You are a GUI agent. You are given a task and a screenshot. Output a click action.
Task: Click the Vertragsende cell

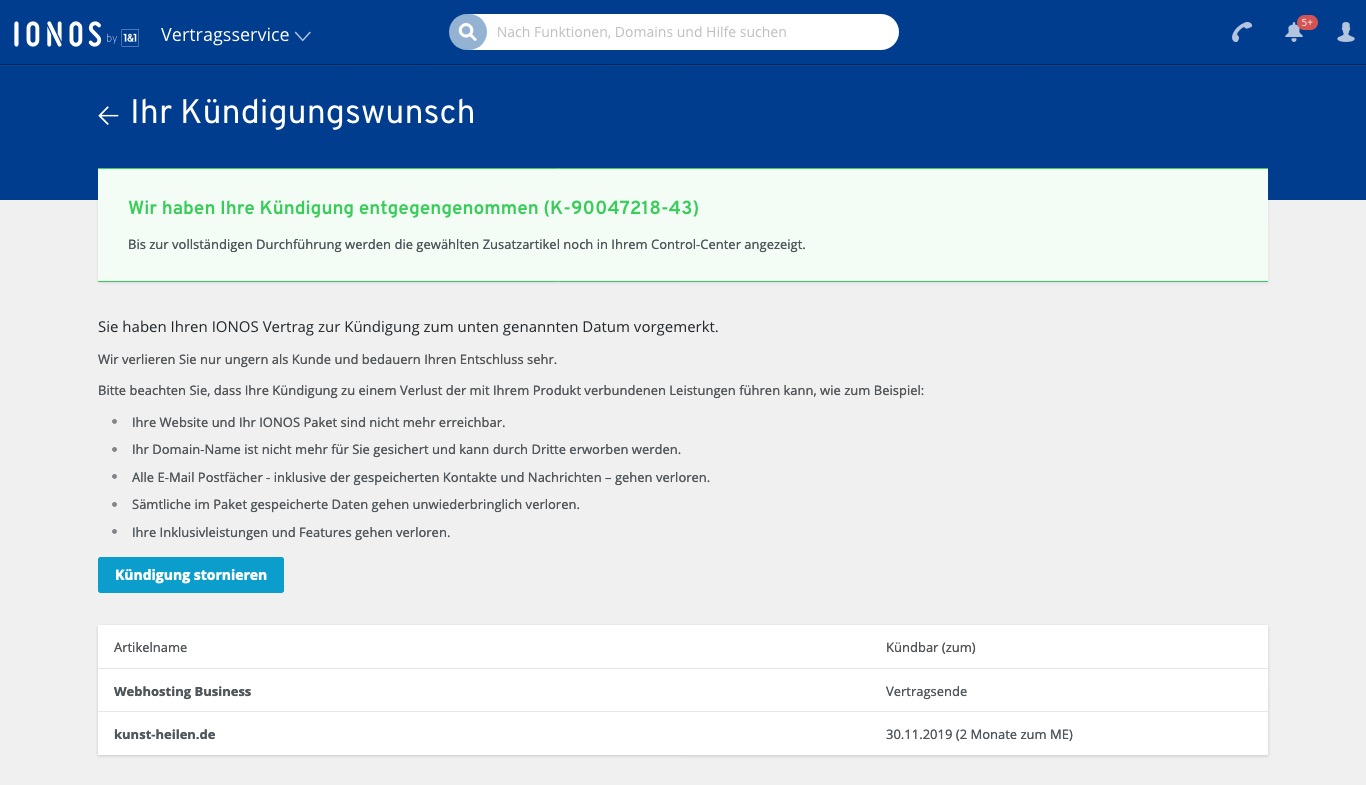click(926, 691)
